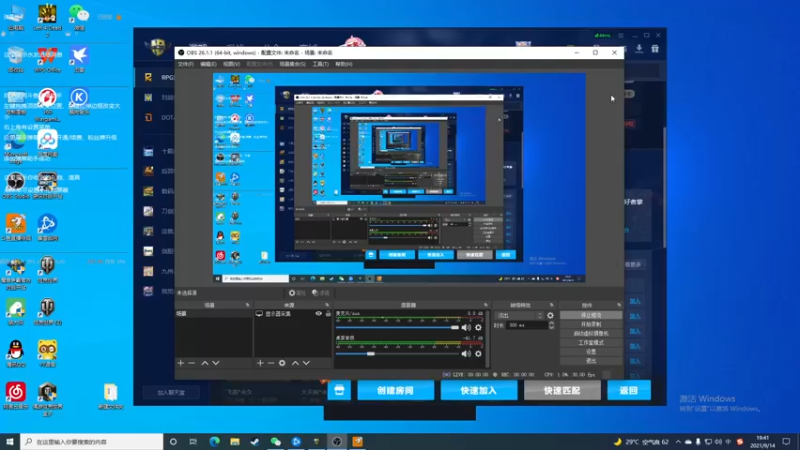
Task: Increase the transition duration with the up stepper
Action: (551, 323)
